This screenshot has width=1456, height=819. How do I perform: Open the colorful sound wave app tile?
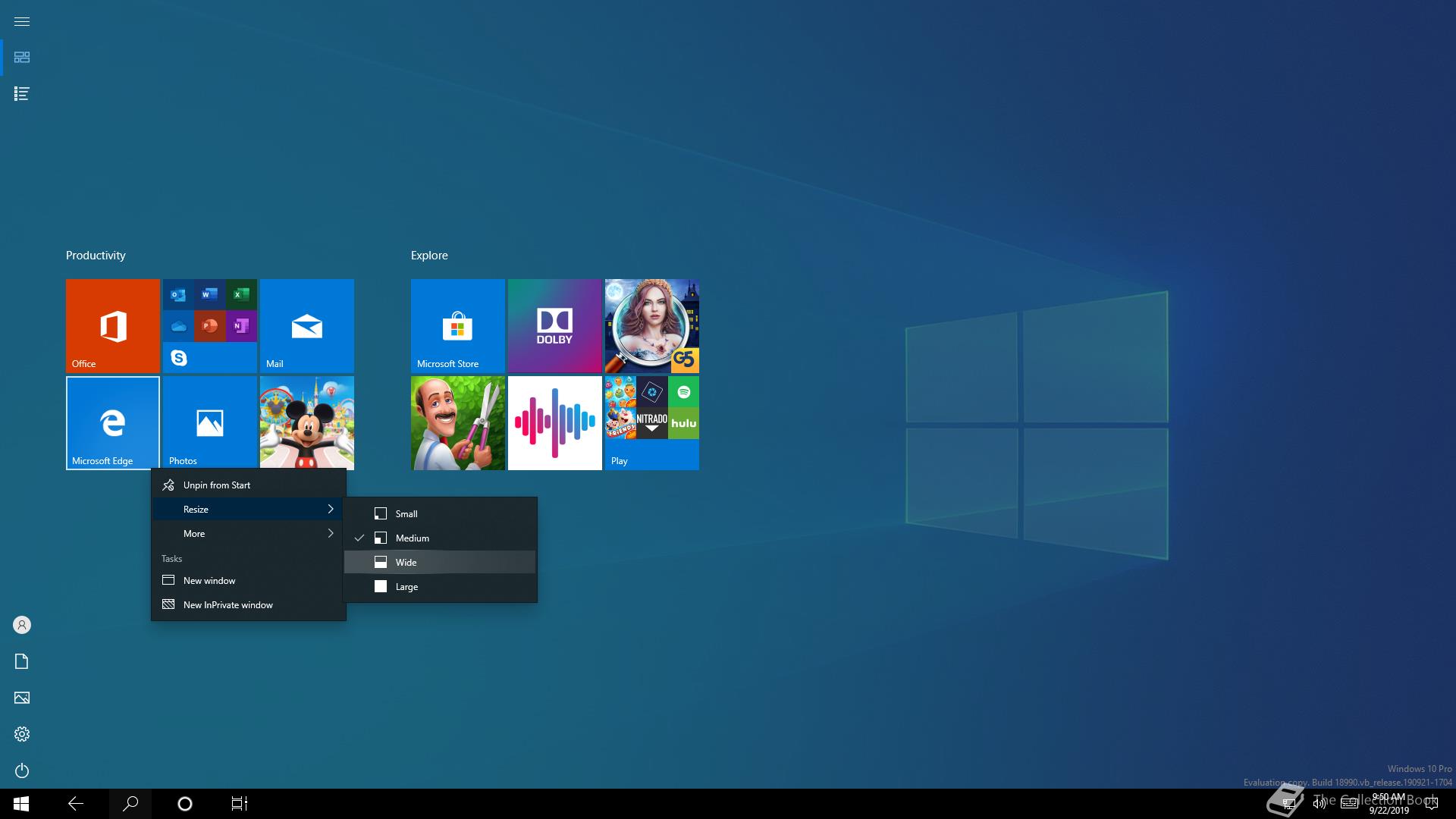click(x=555, y=423)
